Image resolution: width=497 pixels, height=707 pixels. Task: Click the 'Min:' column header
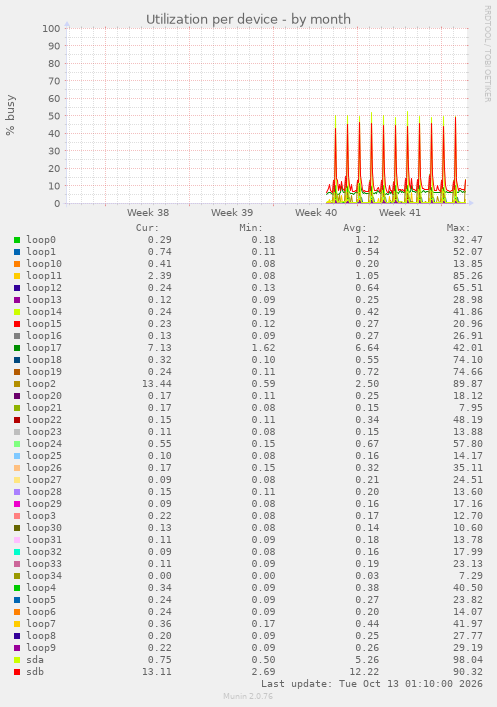pyautogui.click(x=251, y=228)
